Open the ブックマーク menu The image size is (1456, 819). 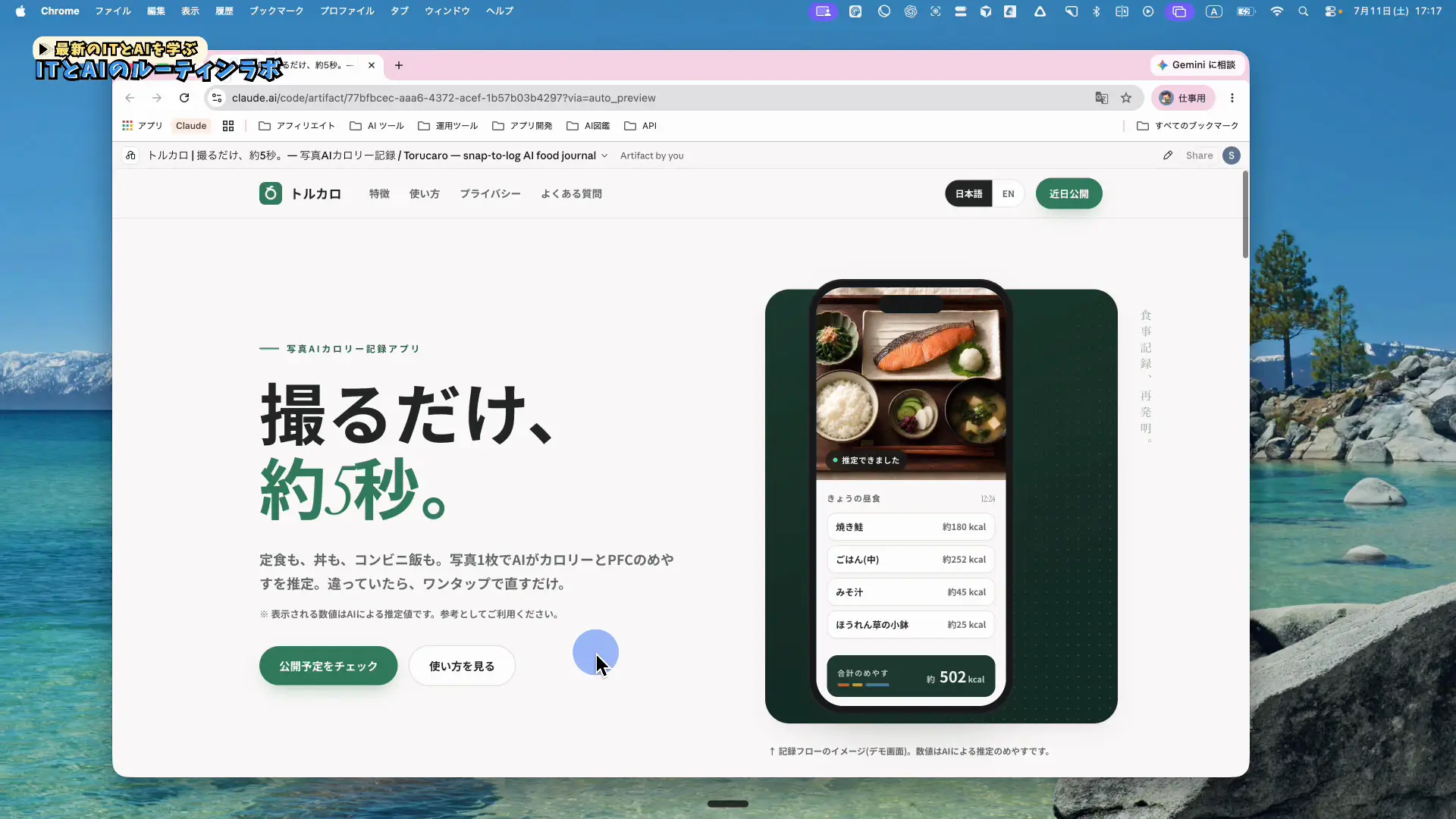277,11
